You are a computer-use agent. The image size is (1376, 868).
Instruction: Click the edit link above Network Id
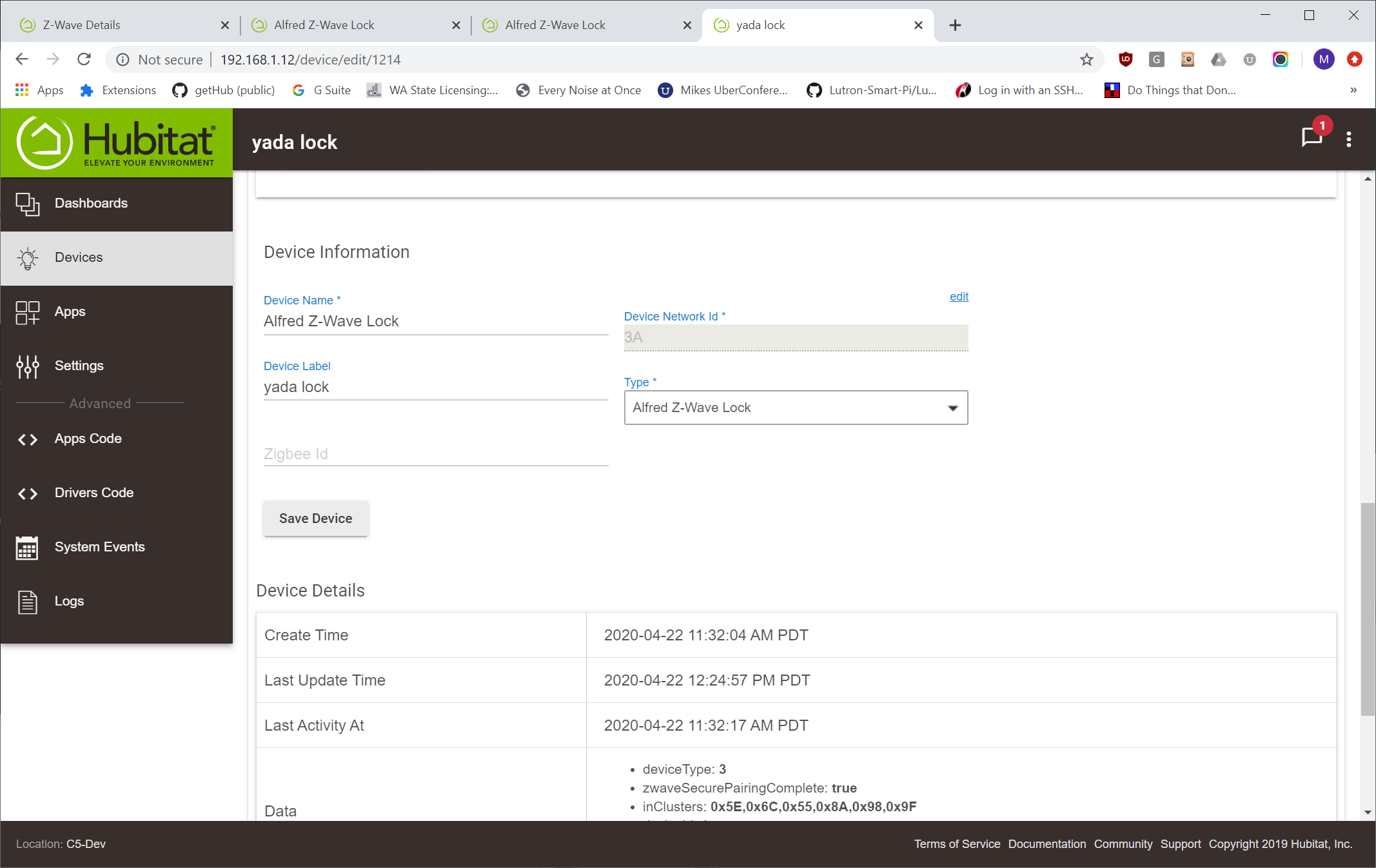959,297
